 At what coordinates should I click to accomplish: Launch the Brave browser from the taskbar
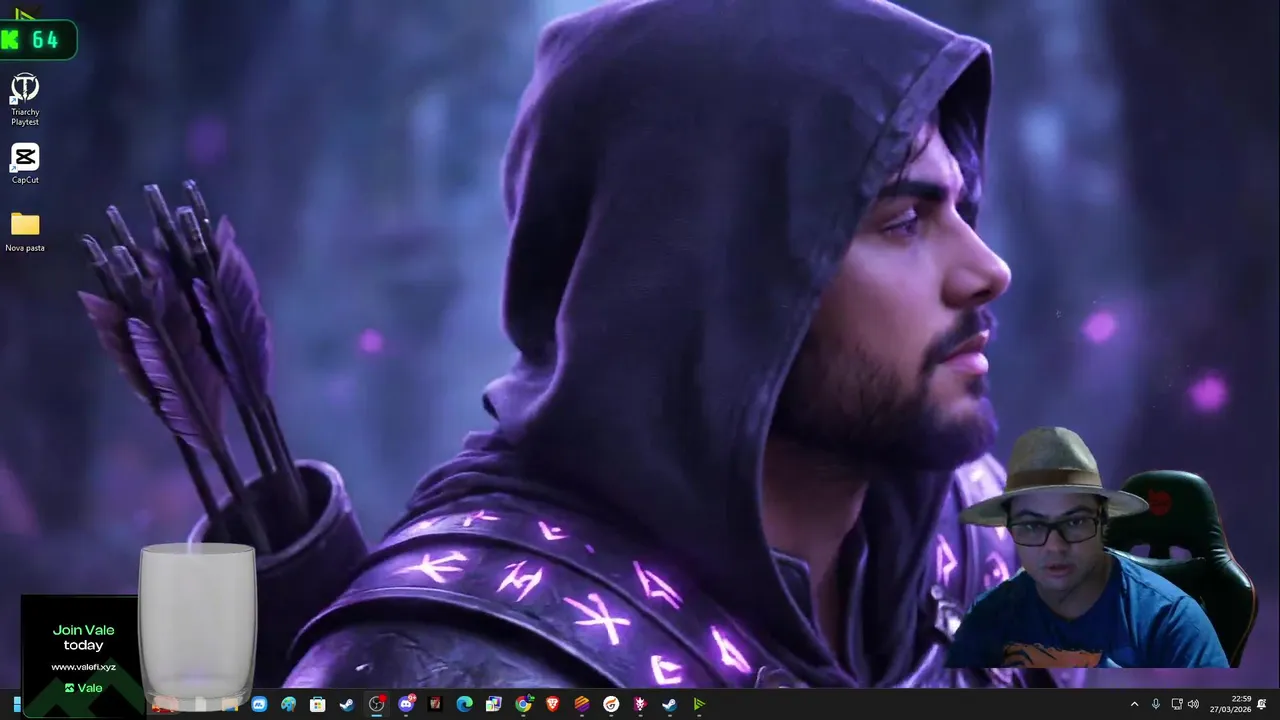552,704
